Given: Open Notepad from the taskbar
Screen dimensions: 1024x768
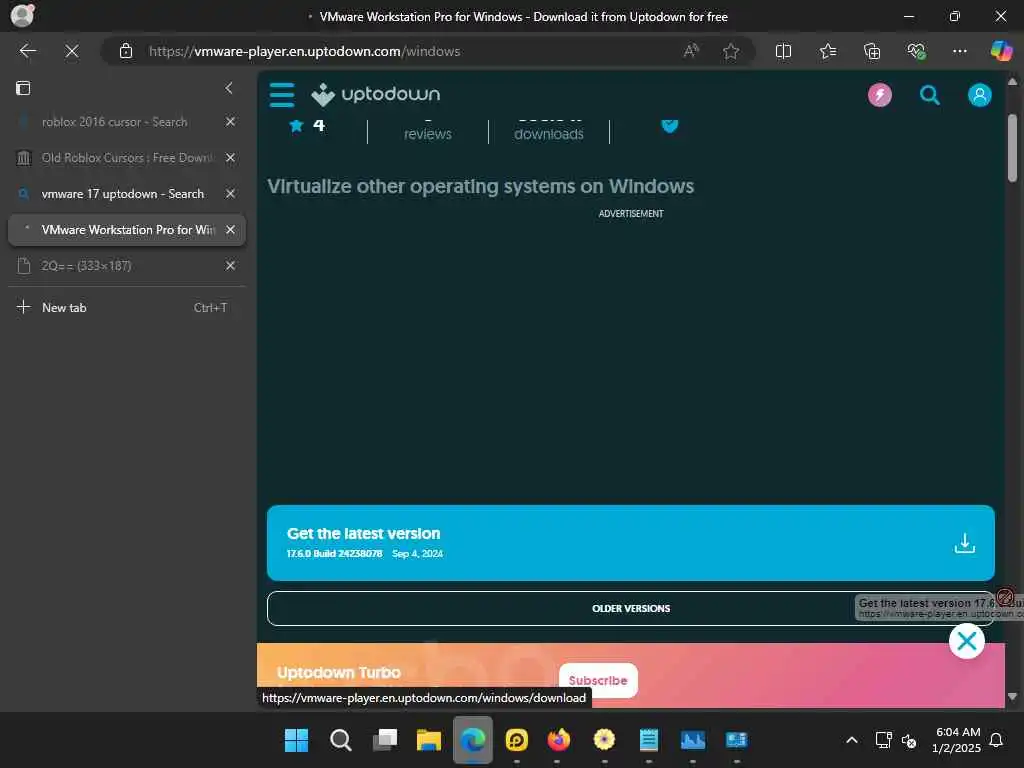Looking at the screenshot, I should 648,740.
